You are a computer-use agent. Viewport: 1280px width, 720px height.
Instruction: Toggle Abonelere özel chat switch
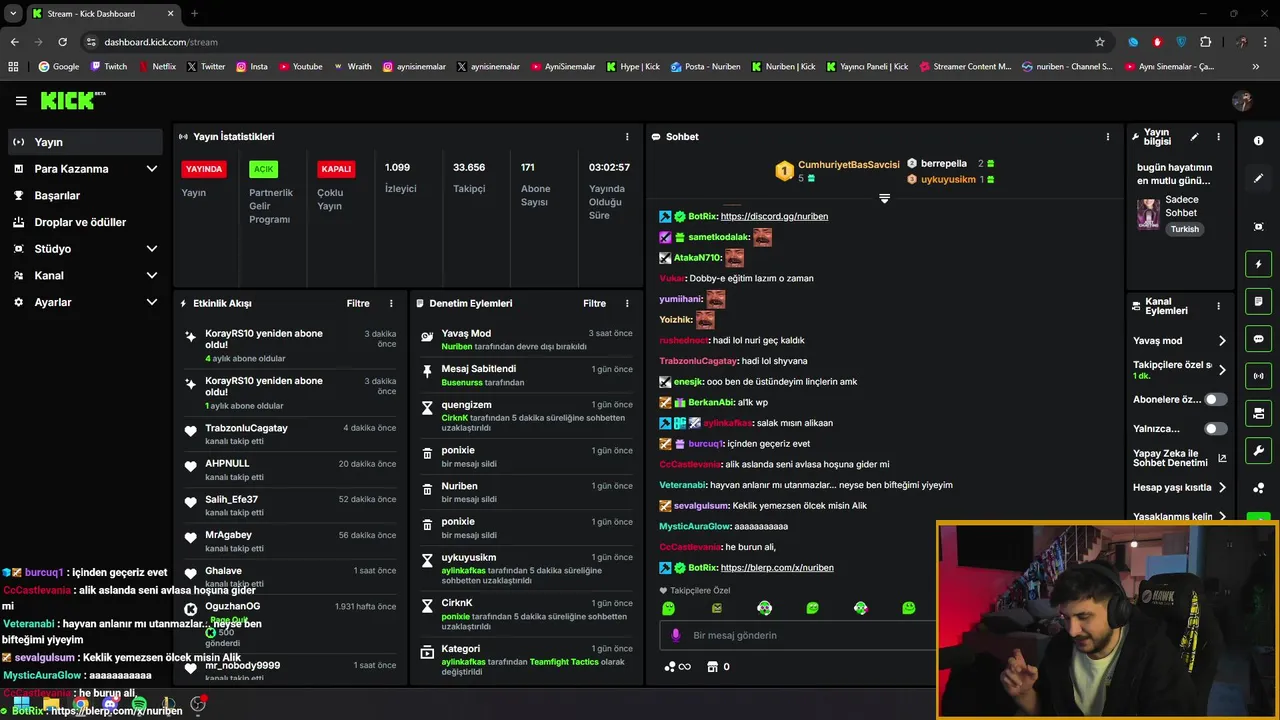(x=1215, y=399)
